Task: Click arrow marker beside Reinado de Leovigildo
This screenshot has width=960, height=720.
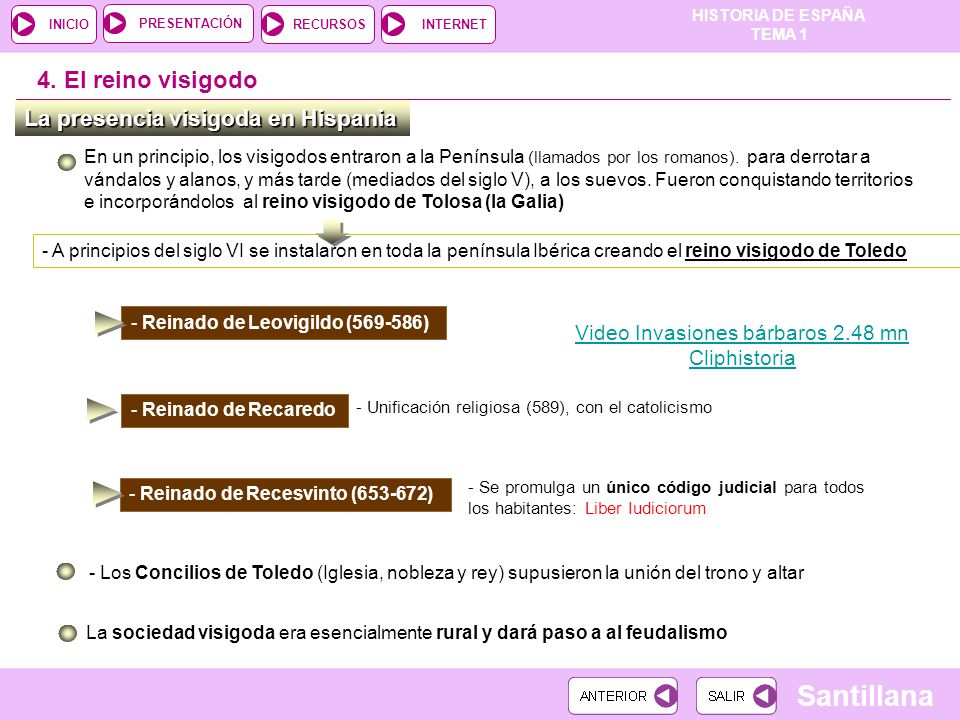Action: [108, 323]
